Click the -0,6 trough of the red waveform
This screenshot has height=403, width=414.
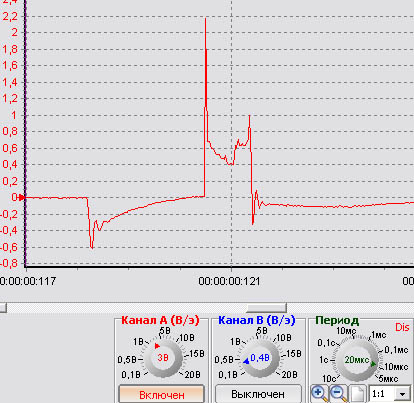click(x=92, y=247)
